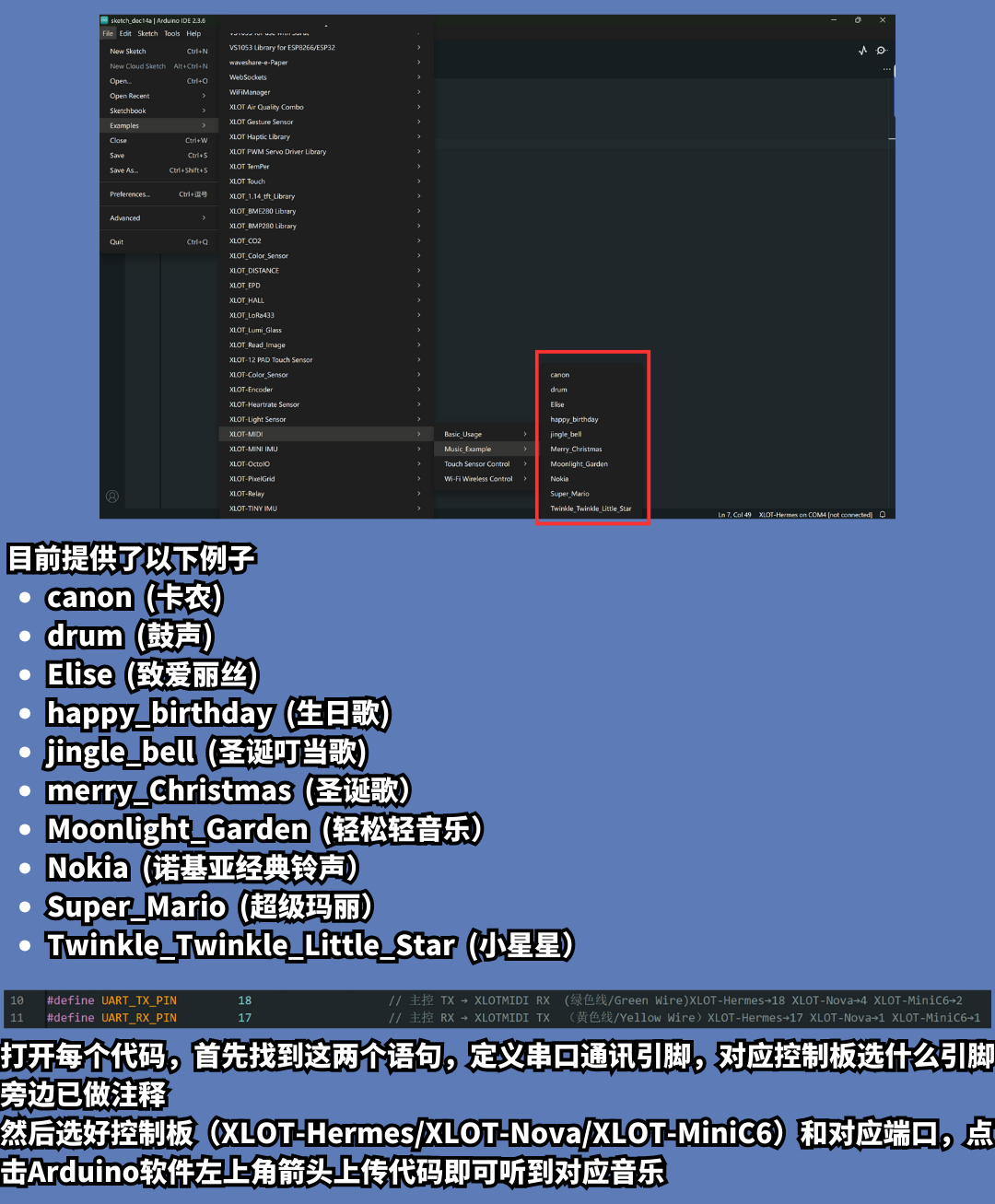Open the Sketch menu
Image resolution: width=995 pixels, height=1204 pixels.
click(147, 34)
